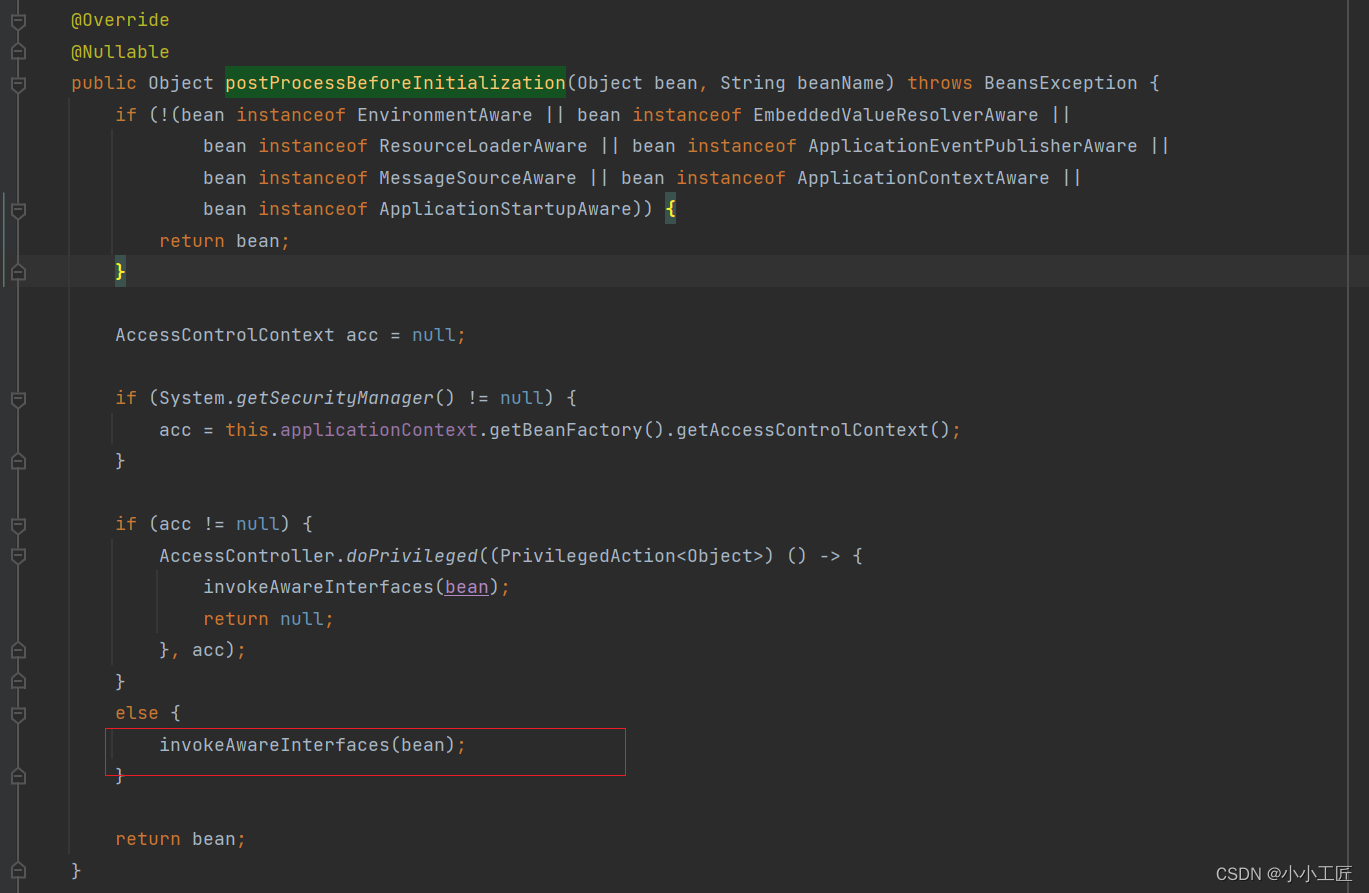
Task: Click the CSDN @小小工匠 watermark
Action: [1284, 874]
